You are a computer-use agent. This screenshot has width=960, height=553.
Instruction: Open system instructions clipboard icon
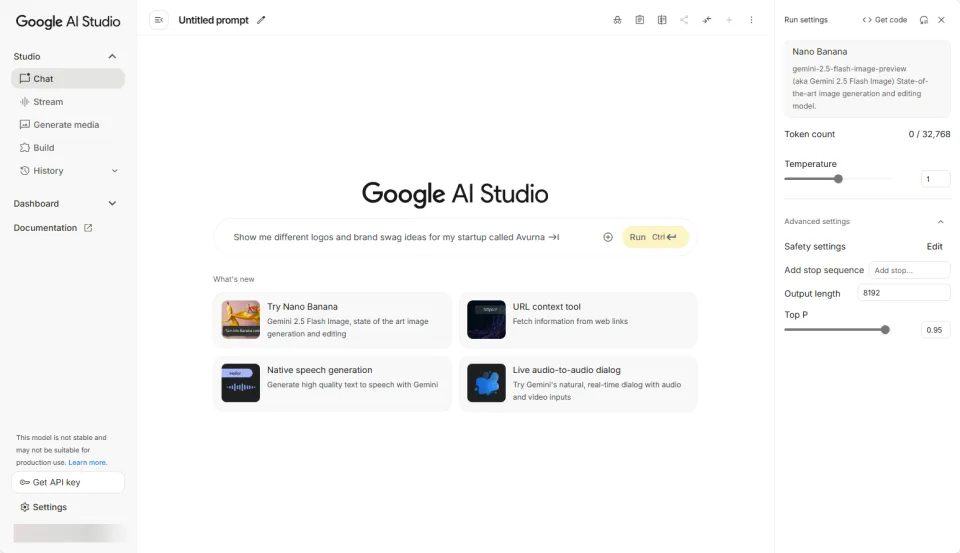click(x=640, y=20)
